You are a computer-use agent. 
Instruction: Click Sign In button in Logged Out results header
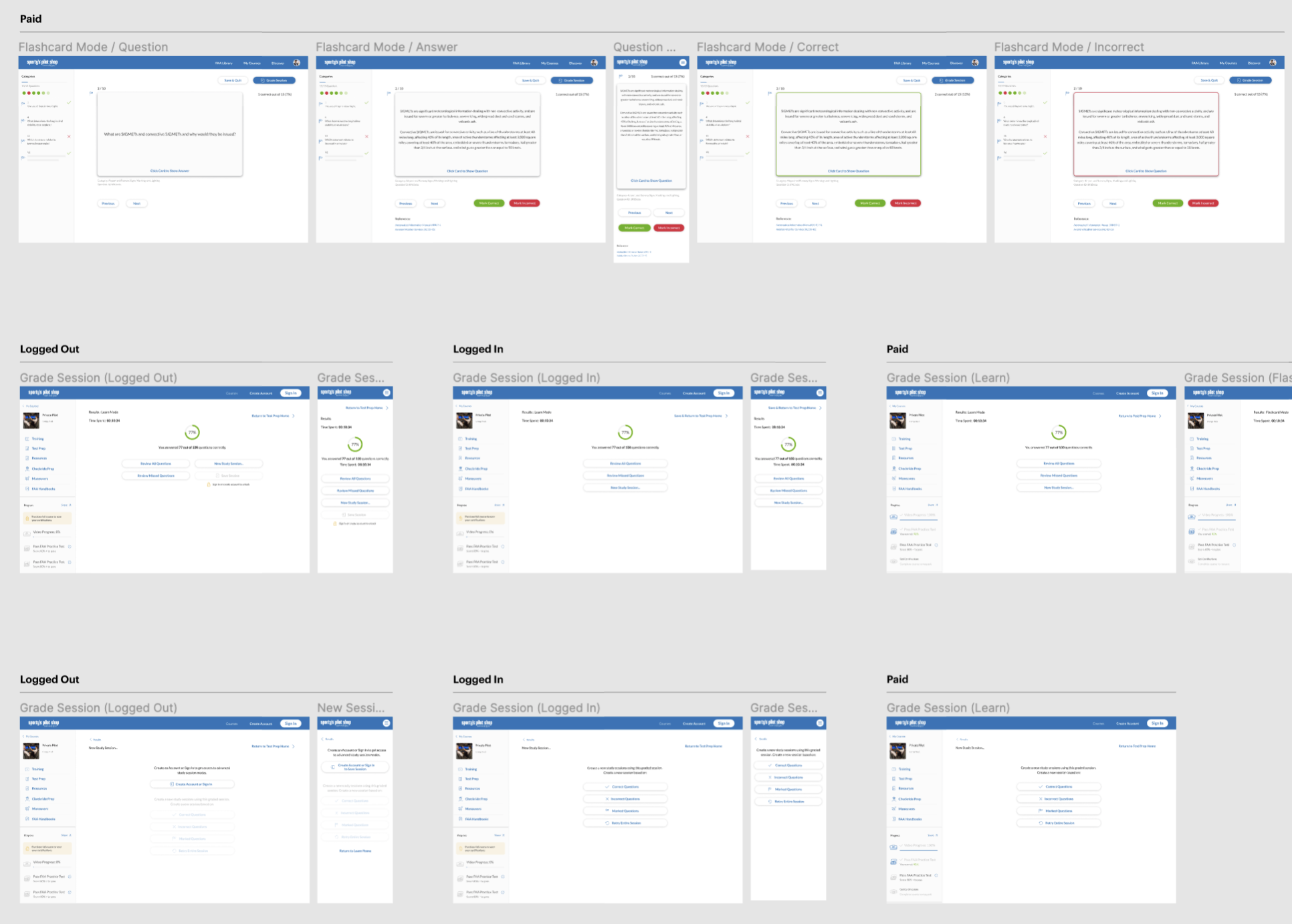[291, 393]
